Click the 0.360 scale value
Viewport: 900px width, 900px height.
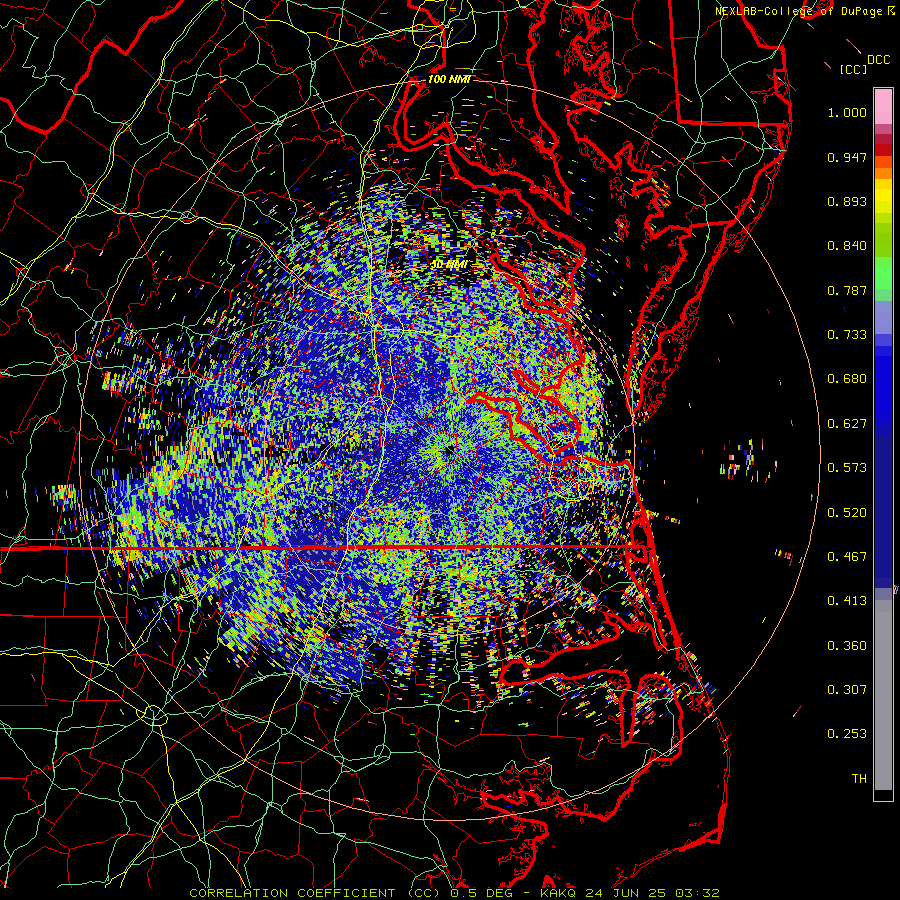[847, 646]
